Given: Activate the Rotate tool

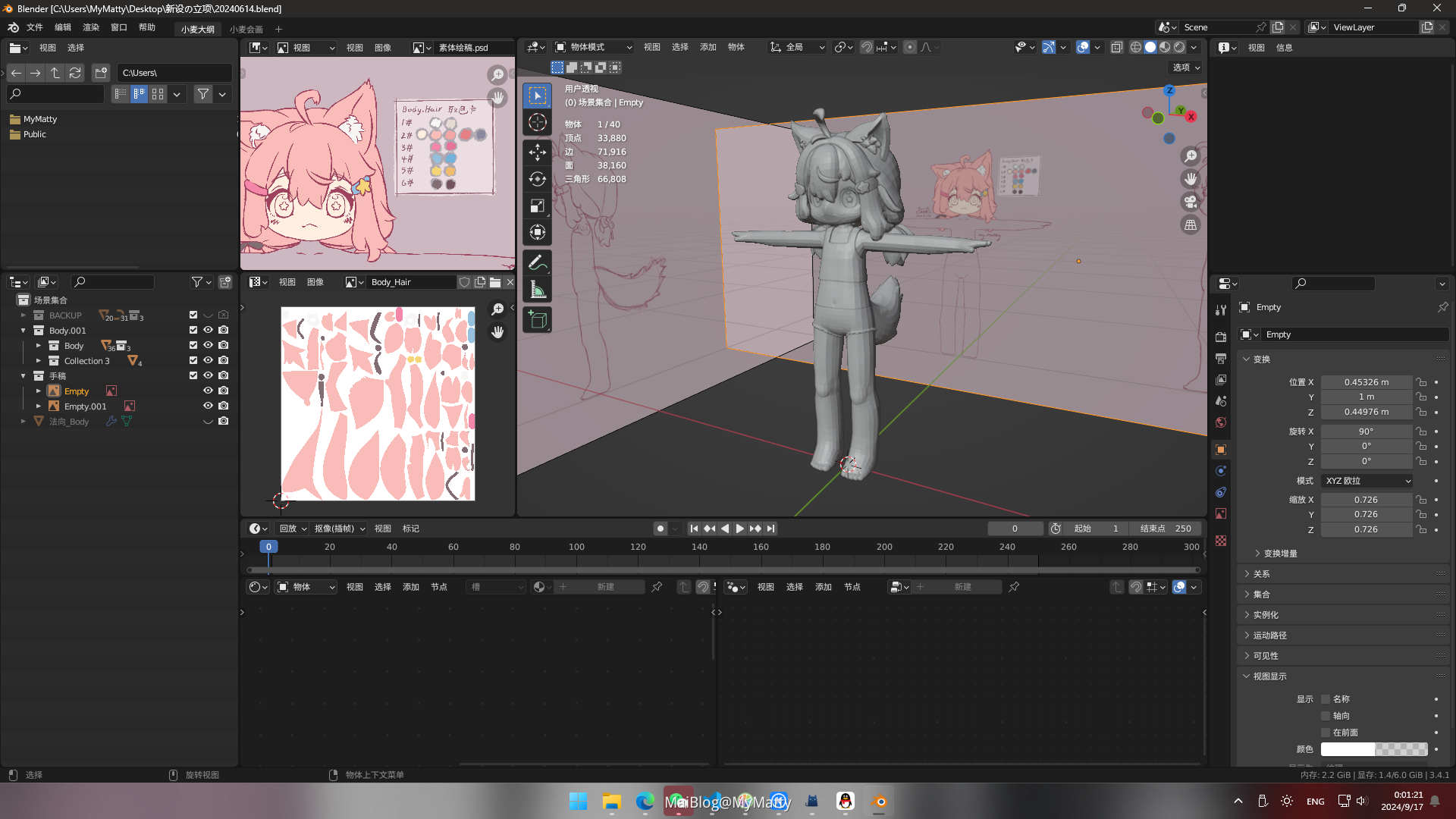Looking at the screenshot, I should (538, 179).
